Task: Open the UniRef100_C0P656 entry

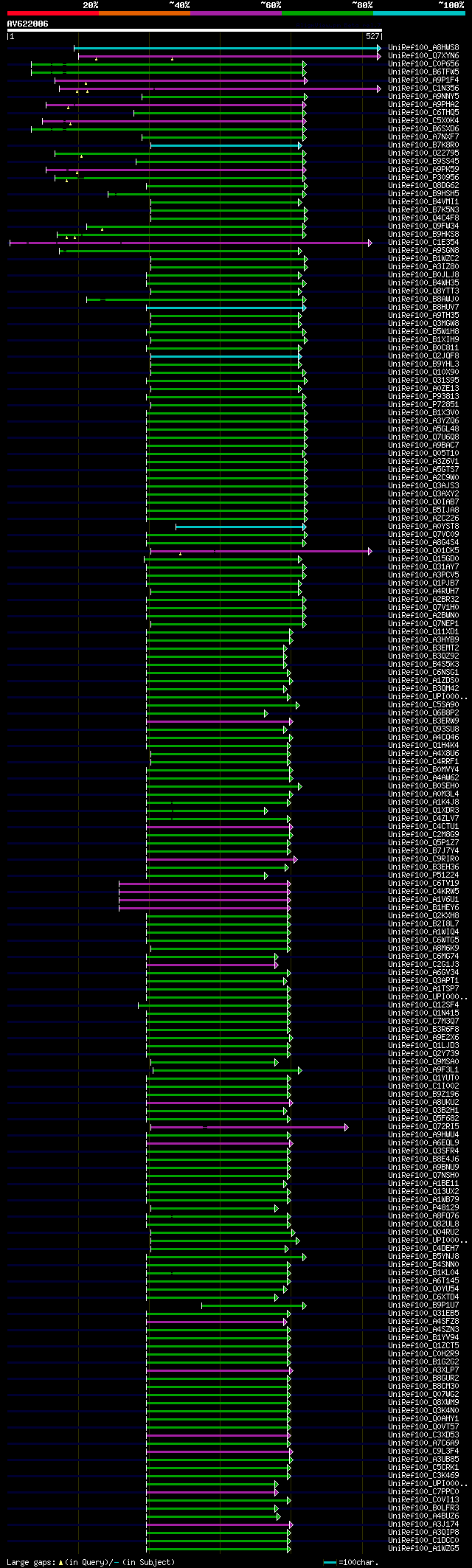Action: (x=423, y=64)
